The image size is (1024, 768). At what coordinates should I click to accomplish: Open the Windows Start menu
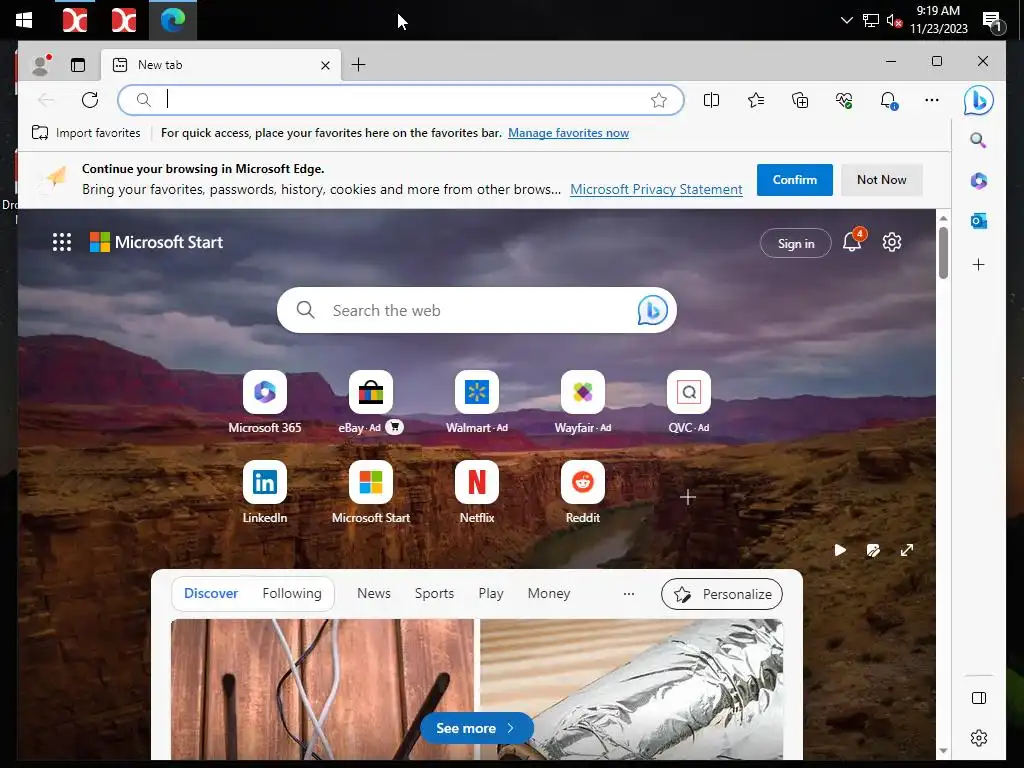(24, 20)
